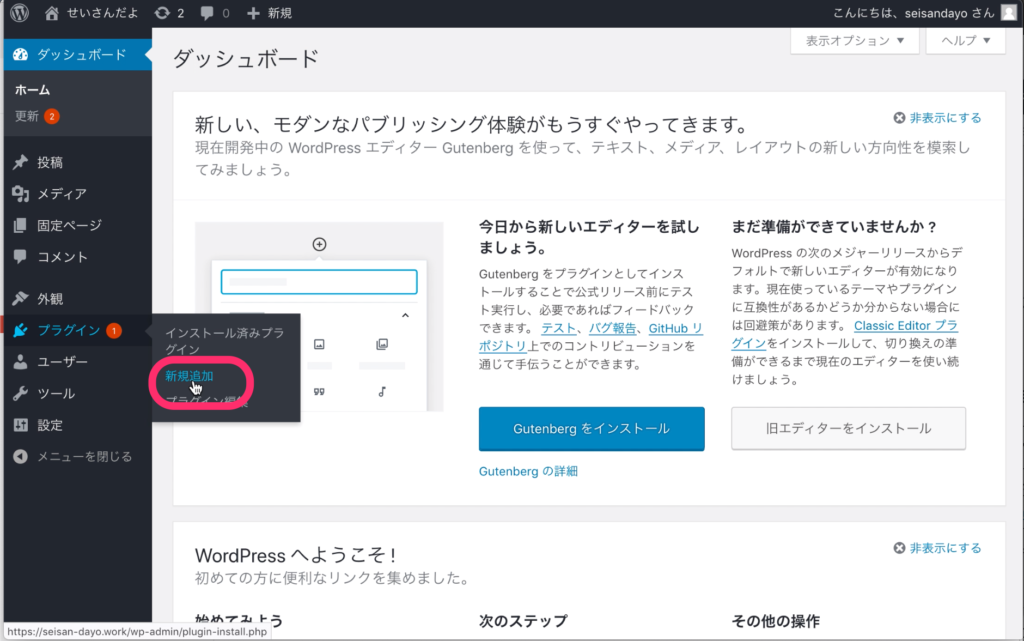Dismiss the WordPress welcome panel 非表示にする
The image size is (1024, 641).
click(937, 548)
